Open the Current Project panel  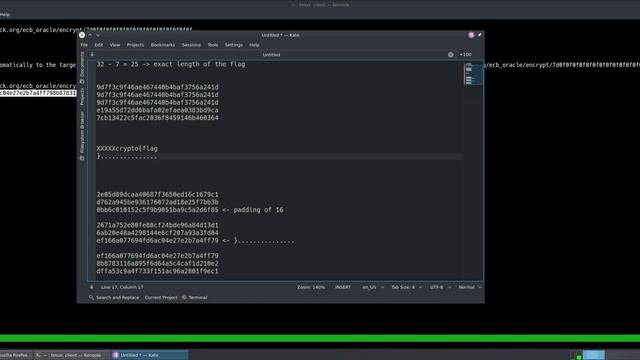[x=161, y=298]
